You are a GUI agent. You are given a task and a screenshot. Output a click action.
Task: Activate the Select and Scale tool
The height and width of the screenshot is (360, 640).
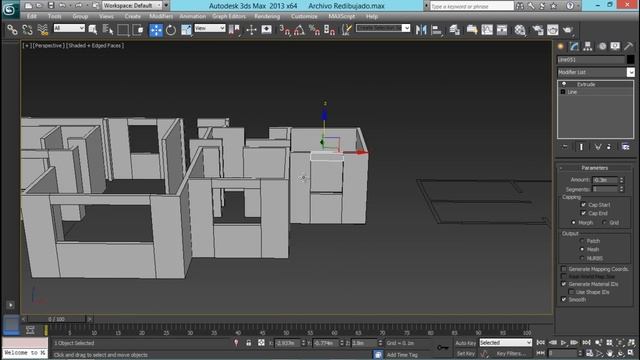pos(186,30)
